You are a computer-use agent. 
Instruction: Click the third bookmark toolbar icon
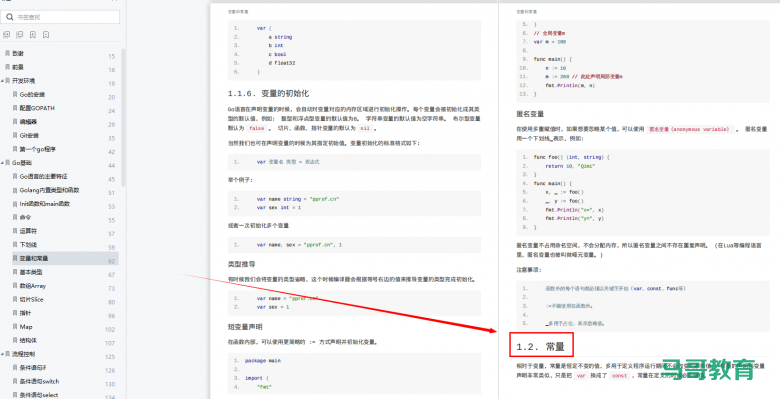point(32,35)
